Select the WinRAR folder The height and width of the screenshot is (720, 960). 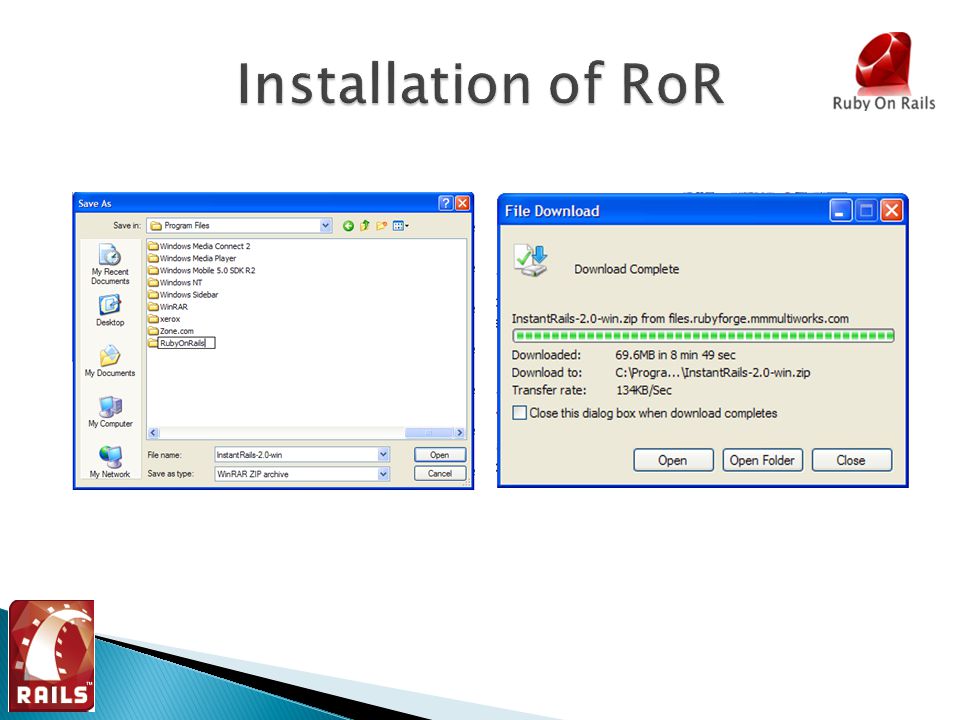coord(168,307)
